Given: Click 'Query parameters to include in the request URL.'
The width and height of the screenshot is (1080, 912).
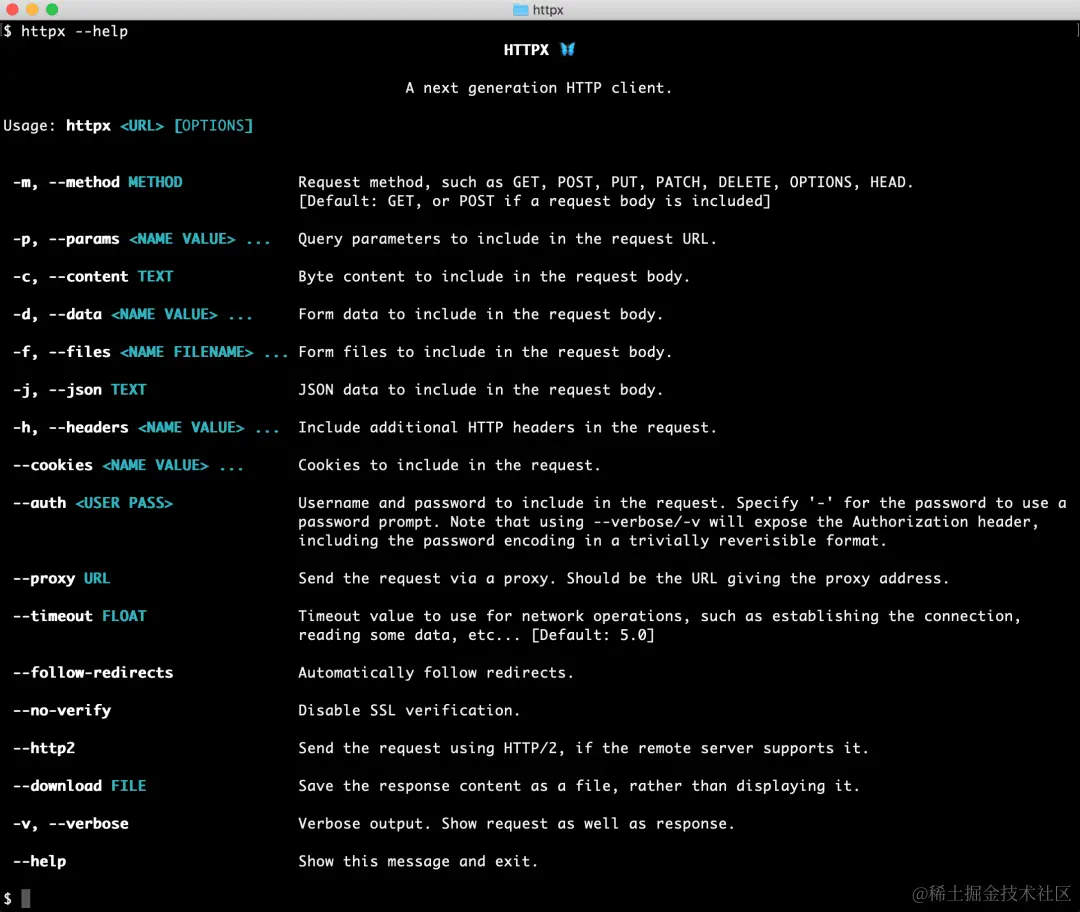Looking at the screenshot, I should click(508, 239).
